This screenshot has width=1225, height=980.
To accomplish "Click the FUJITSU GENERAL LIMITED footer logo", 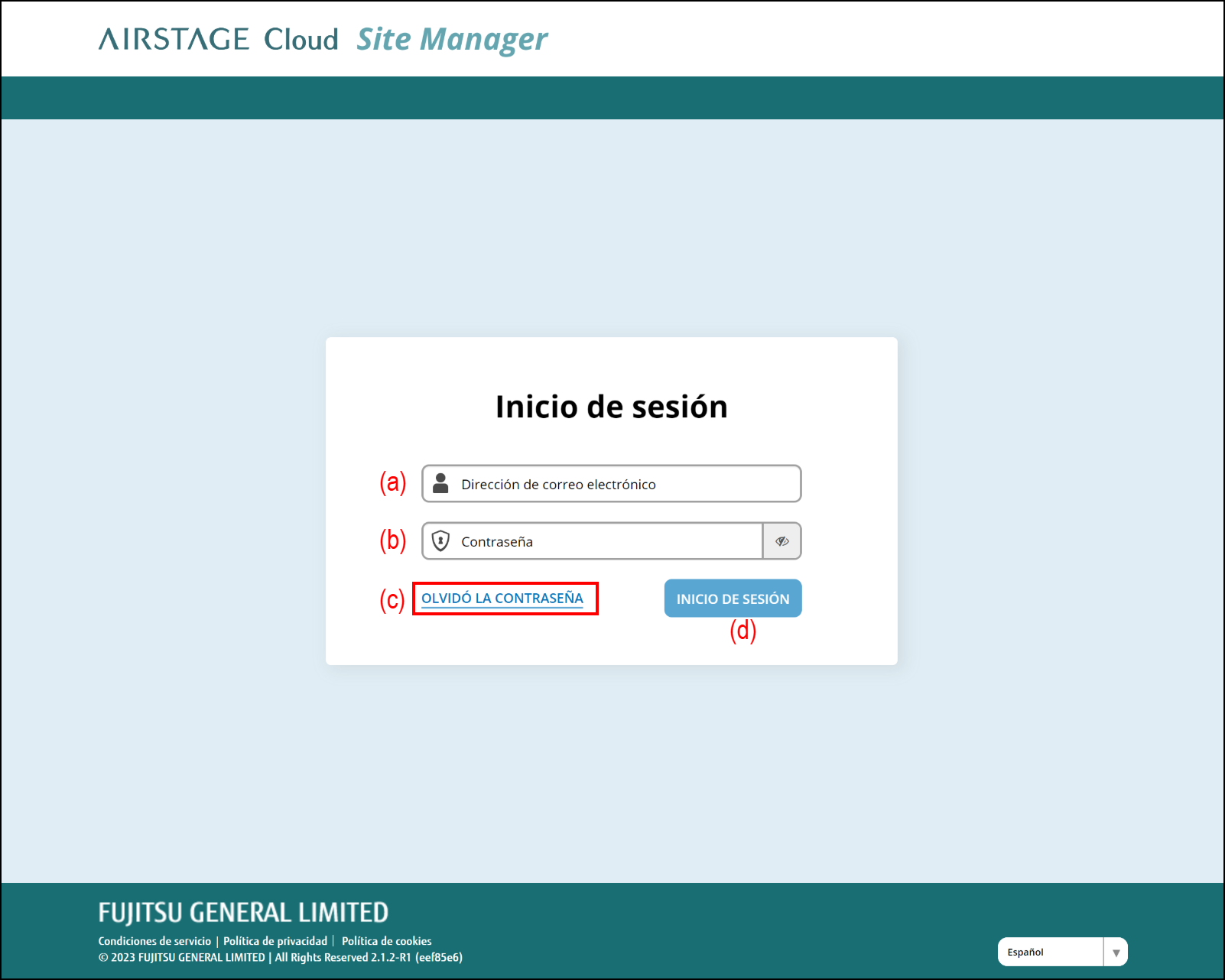I will (243, 912).
